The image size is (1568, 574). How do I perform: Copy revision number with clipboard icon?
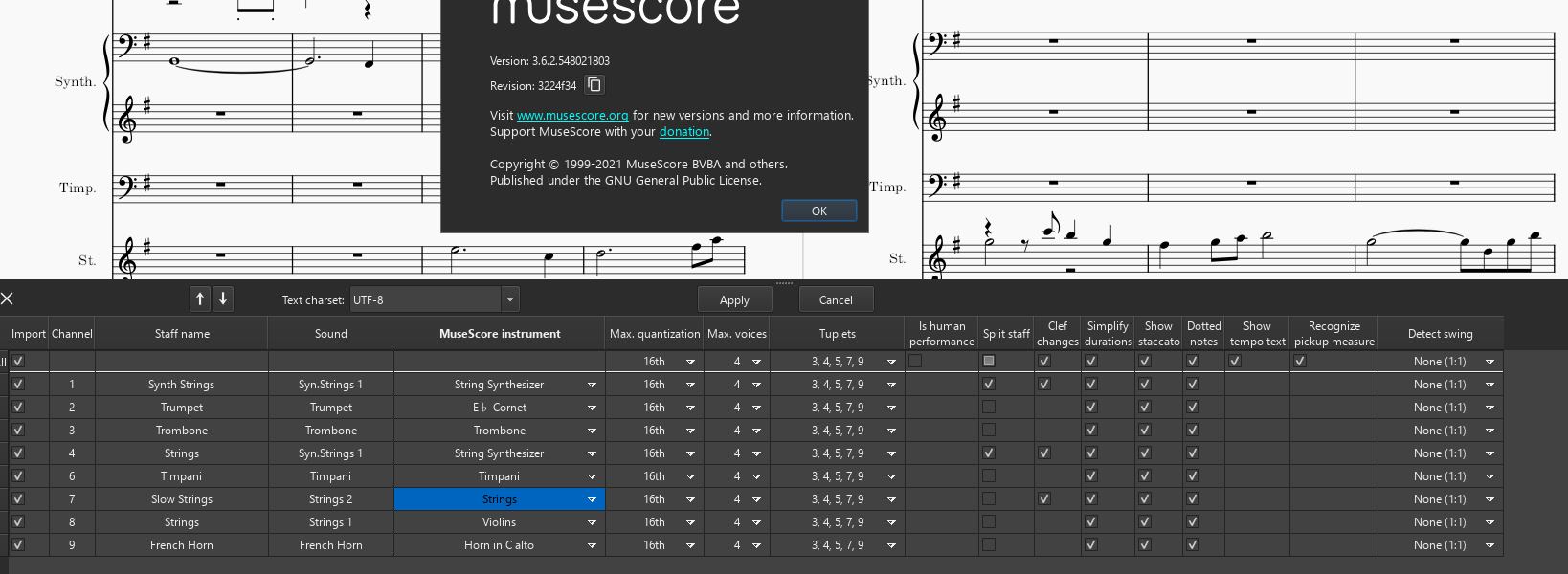(x=594, y=85)
